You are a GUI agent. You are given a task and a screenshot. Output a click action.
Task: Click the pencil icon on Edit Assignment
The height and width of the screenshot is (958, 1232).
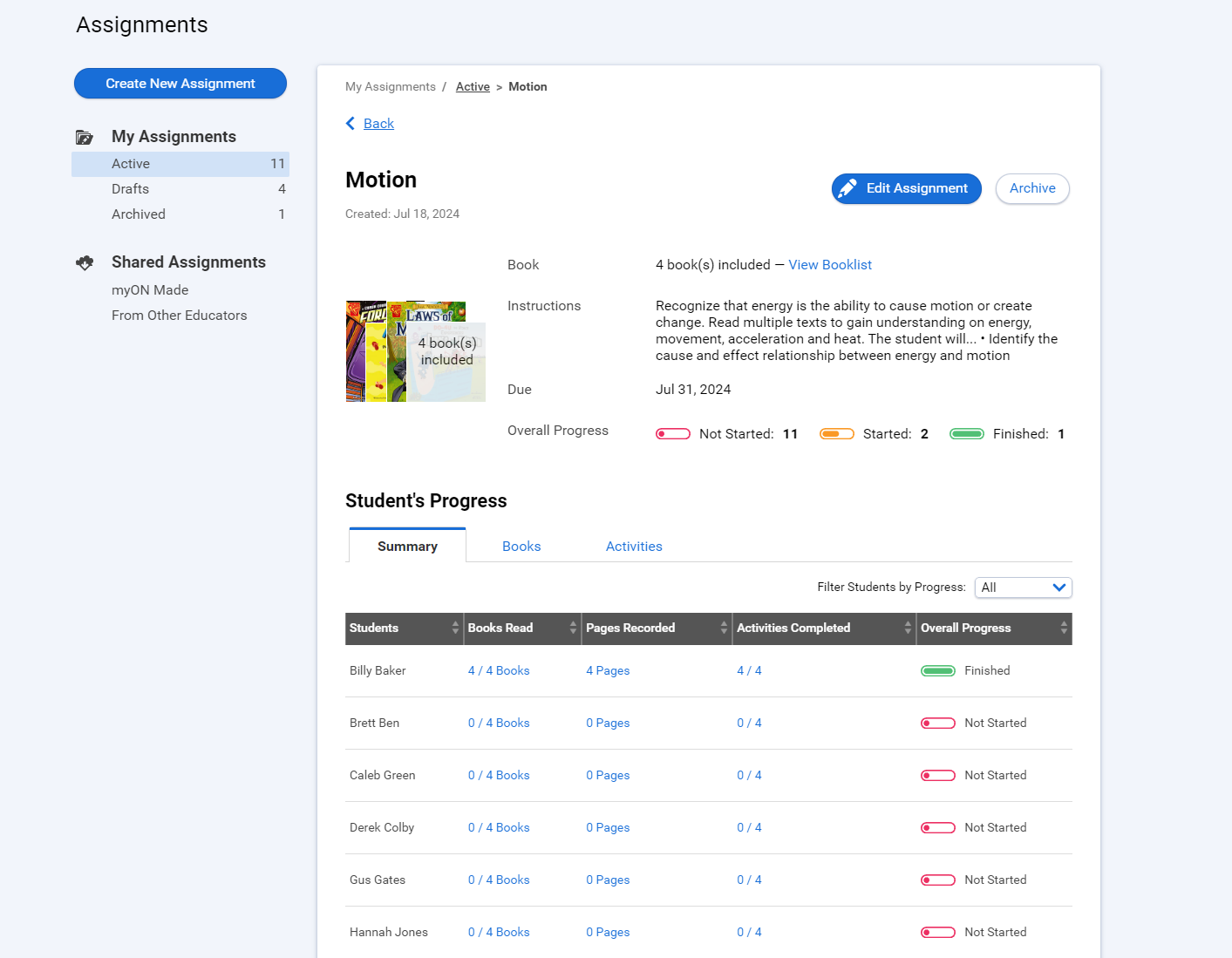point(848,188)
